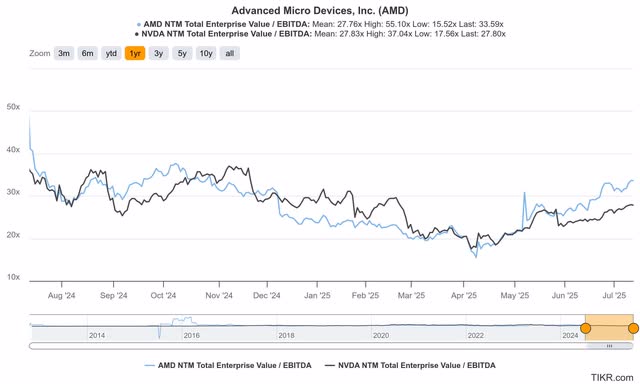Click the 2022 label in navigator timeline
The image size is (640, 384).
476,335
